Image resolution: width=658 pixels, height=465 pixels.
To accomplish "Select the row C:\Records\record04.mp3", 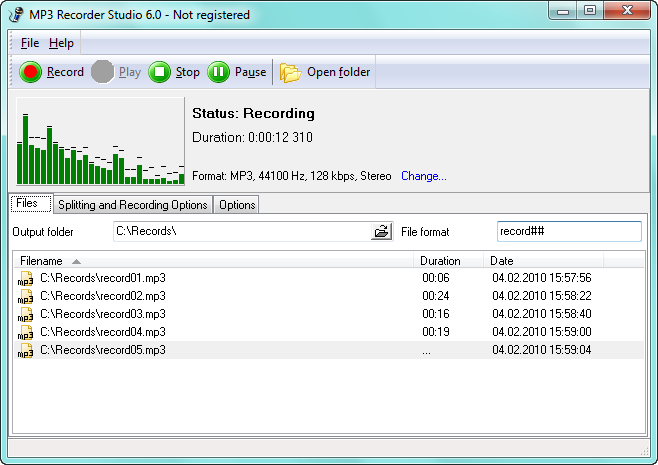I will click(x=329, y=332).
